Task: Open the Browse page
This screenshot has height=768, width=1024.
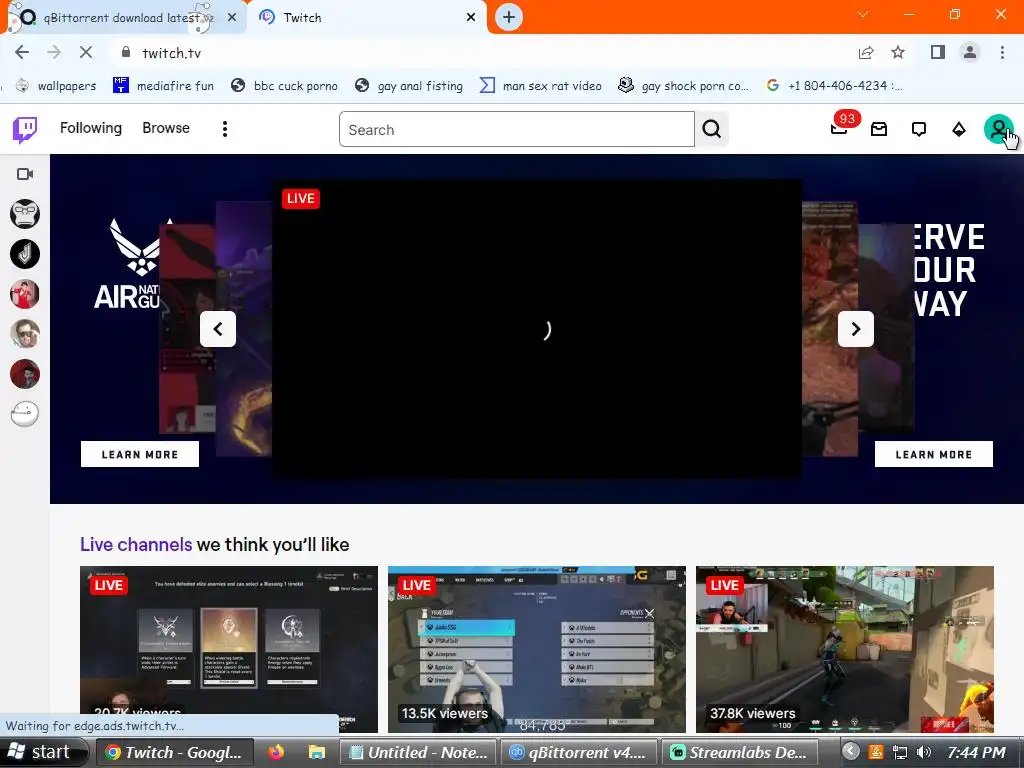Action: click(x=166, y=128)
